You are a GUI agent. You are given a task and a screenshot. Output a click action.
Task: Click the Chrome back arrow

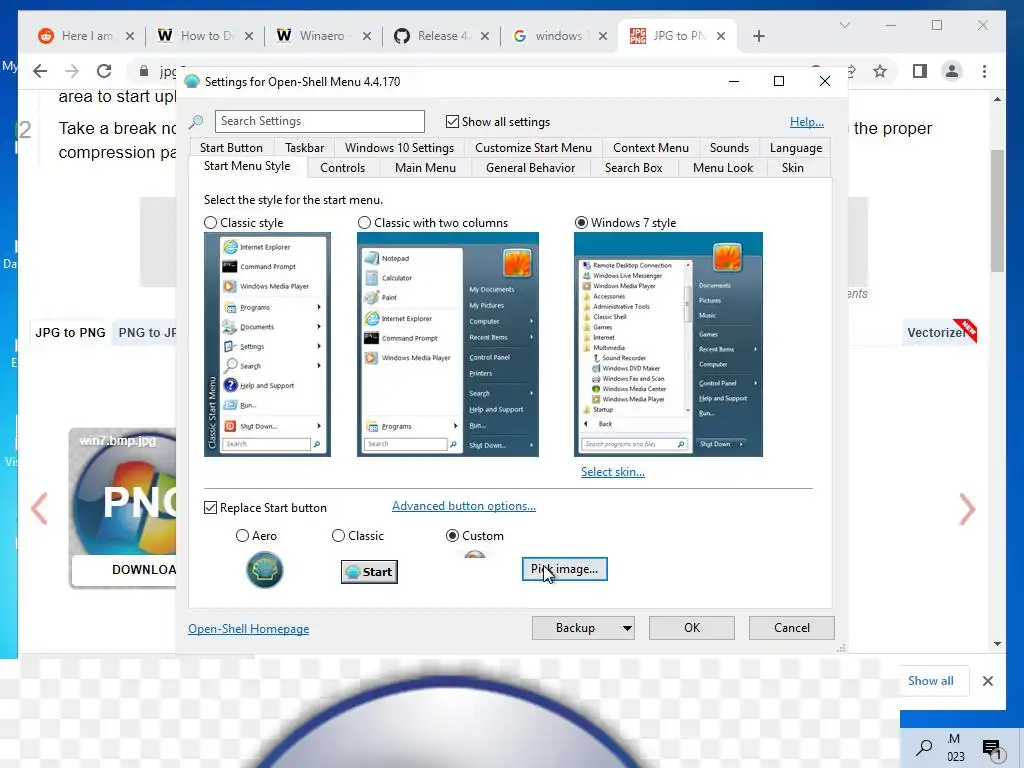point(40,71)
